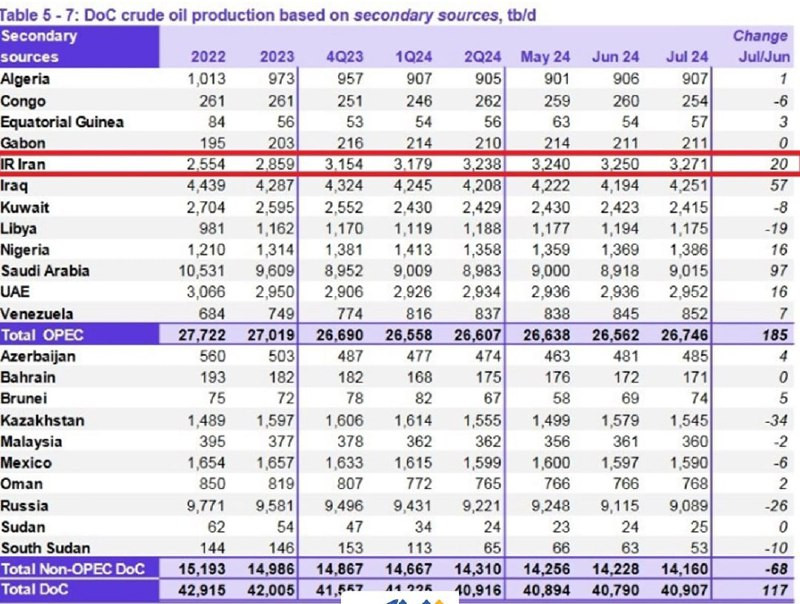Click the Total OPEC row header

[x=42, y=335]
